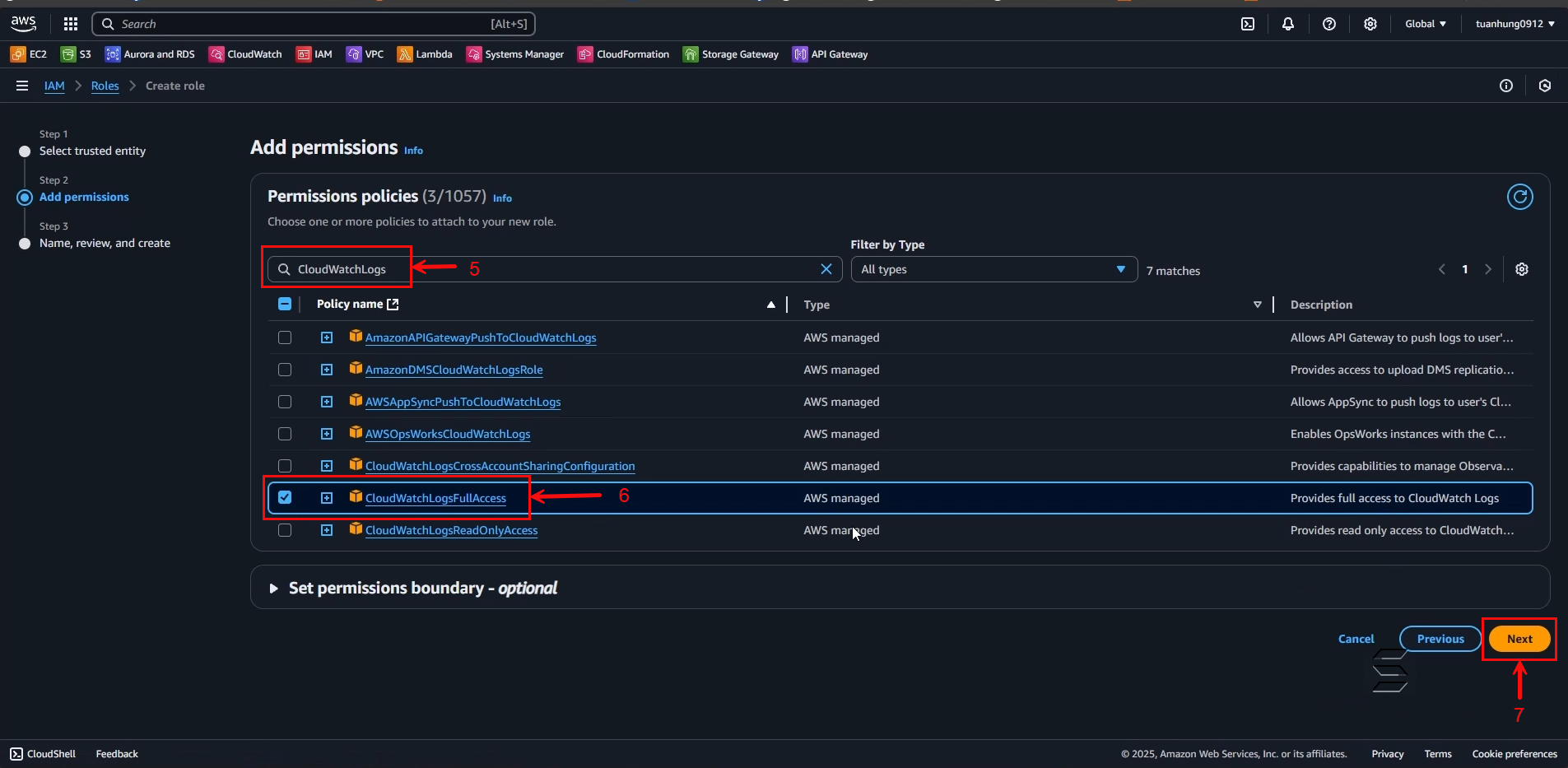Expand AmazonAPIGatewayPushToCloudWatchLogs policy details
Image resolution: width=1568 pixels, height=768 pixels.
click(x=327, y=337)
